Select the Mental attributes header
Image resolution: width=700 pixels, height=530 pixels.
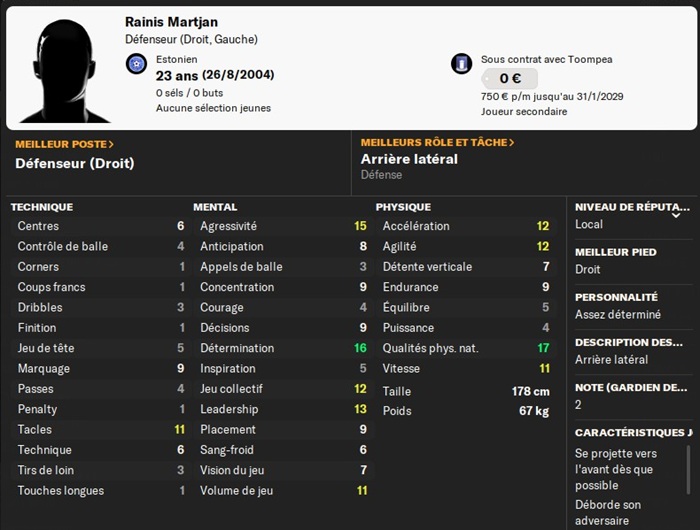point(215,207)
